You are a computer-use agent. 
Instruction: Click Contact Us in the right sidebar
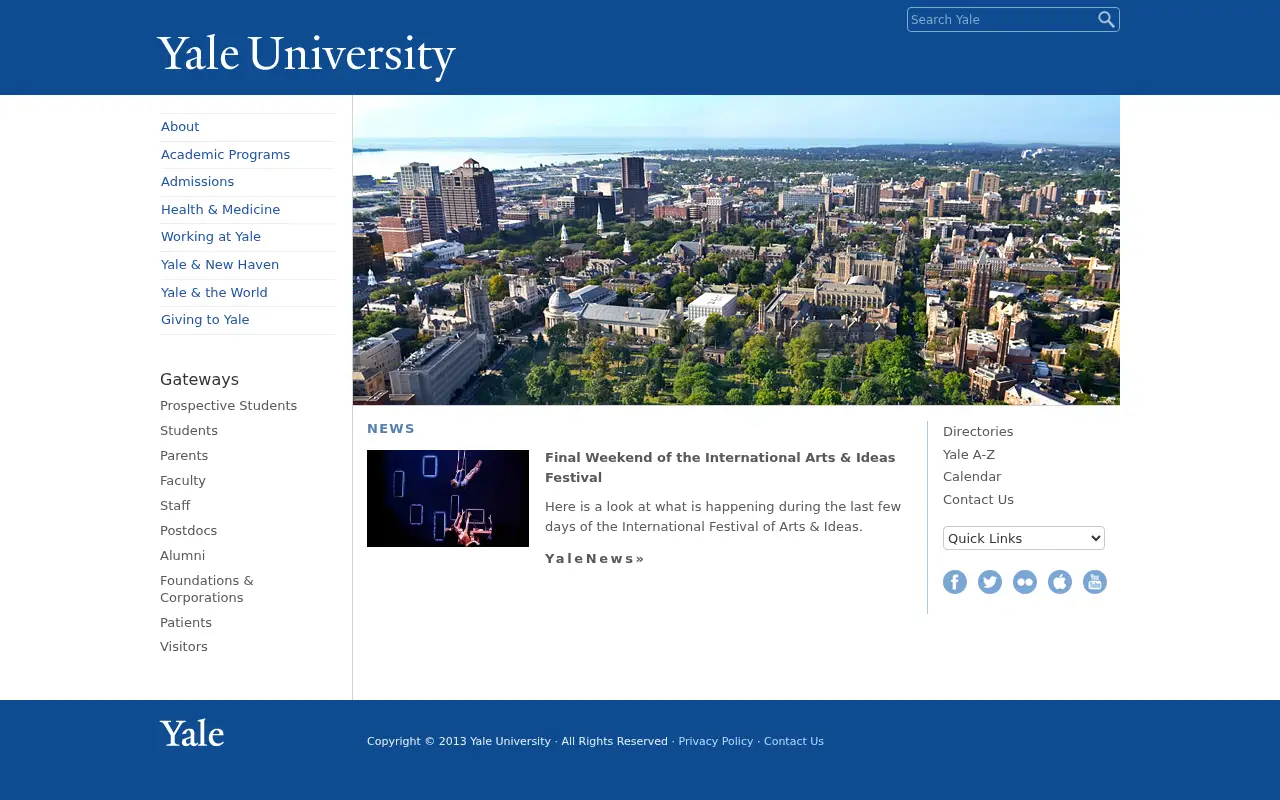tap(978, 500)
